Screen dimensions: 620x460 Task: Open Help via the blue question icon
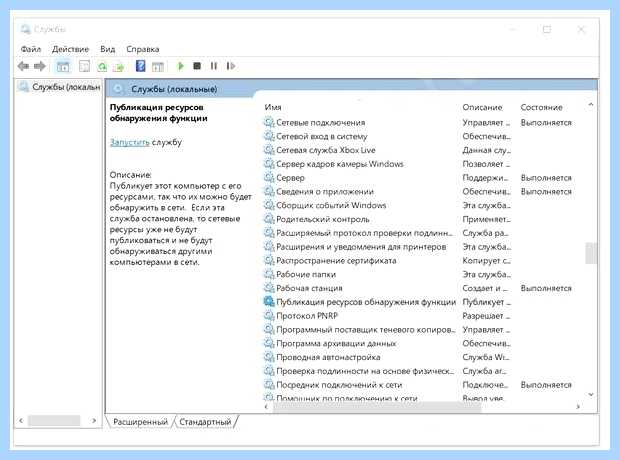140,66
